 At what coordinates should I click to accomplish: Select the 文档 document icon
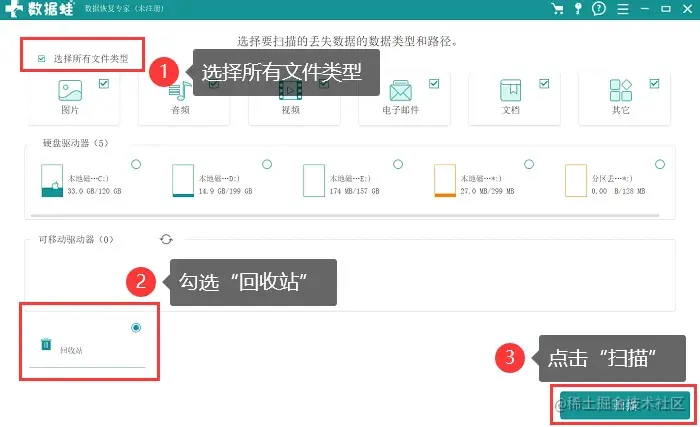510,90
